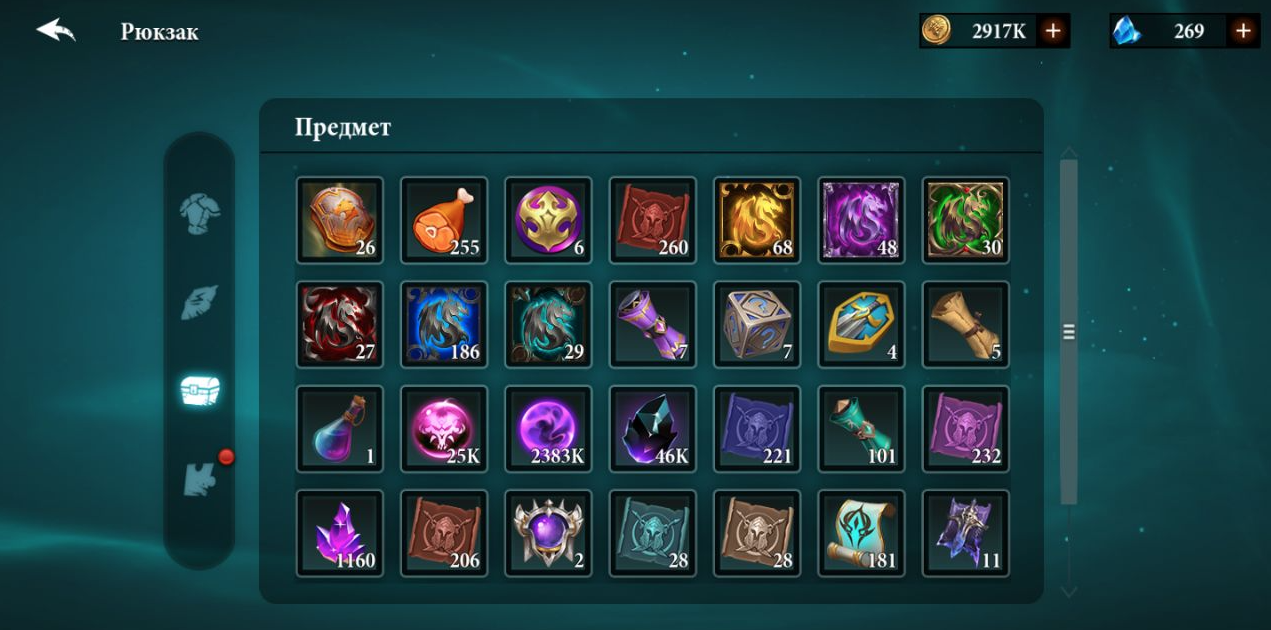Add more gold coins with plus button
The image size is (1271, 630).
click(x=1052, y=31)
